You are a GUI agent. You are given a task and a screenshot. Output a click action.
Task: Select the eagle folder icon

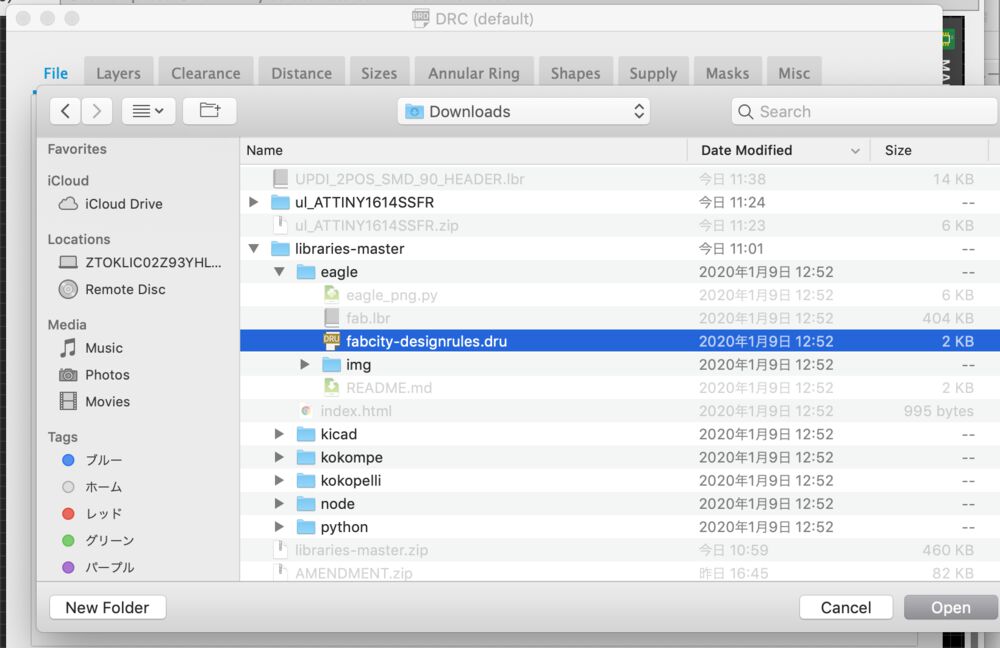(306, 272)
